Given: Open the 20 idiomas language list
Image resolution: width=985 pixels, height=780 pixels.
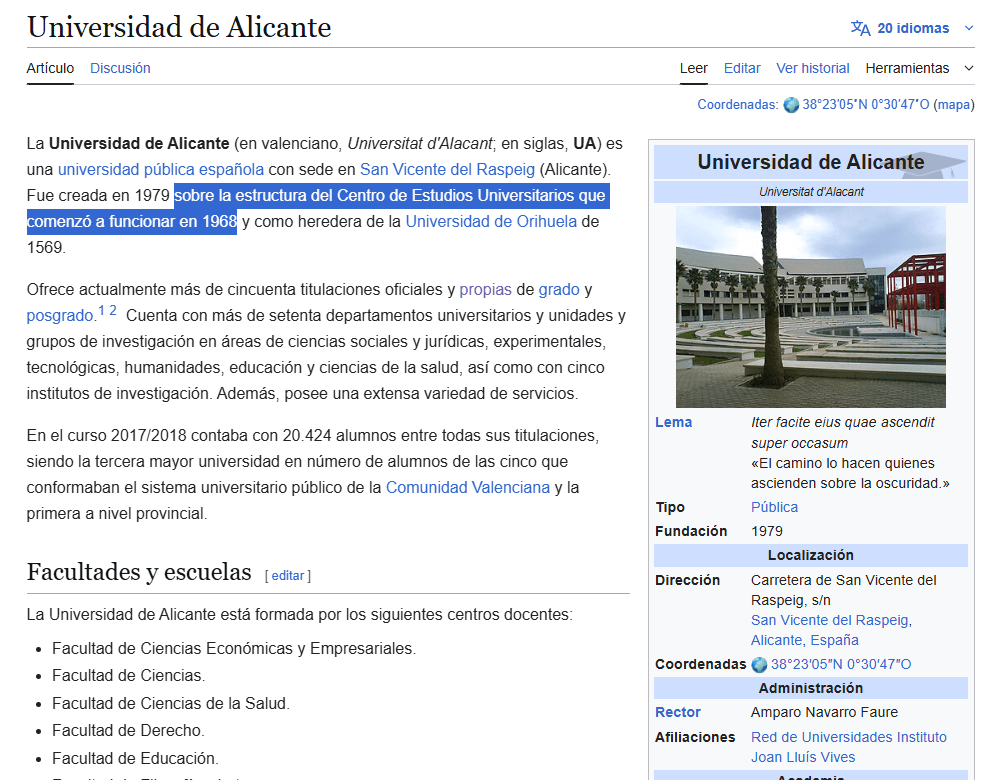Looking at the screenshot, I should [913, 28].
